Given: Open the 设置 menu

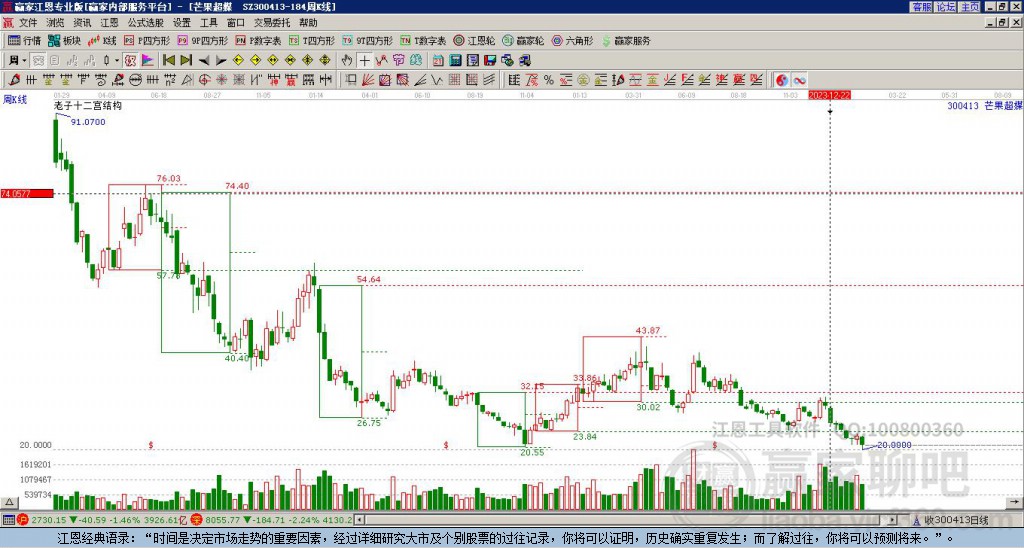Looking at the screenshot, I should (x=182, y=23).
